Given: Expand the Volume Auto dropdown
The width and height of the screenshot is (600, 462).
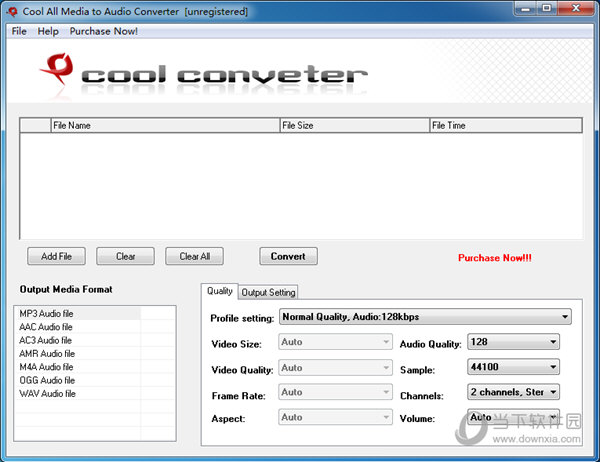Looking at the screenshot, I should coord(514,417).
